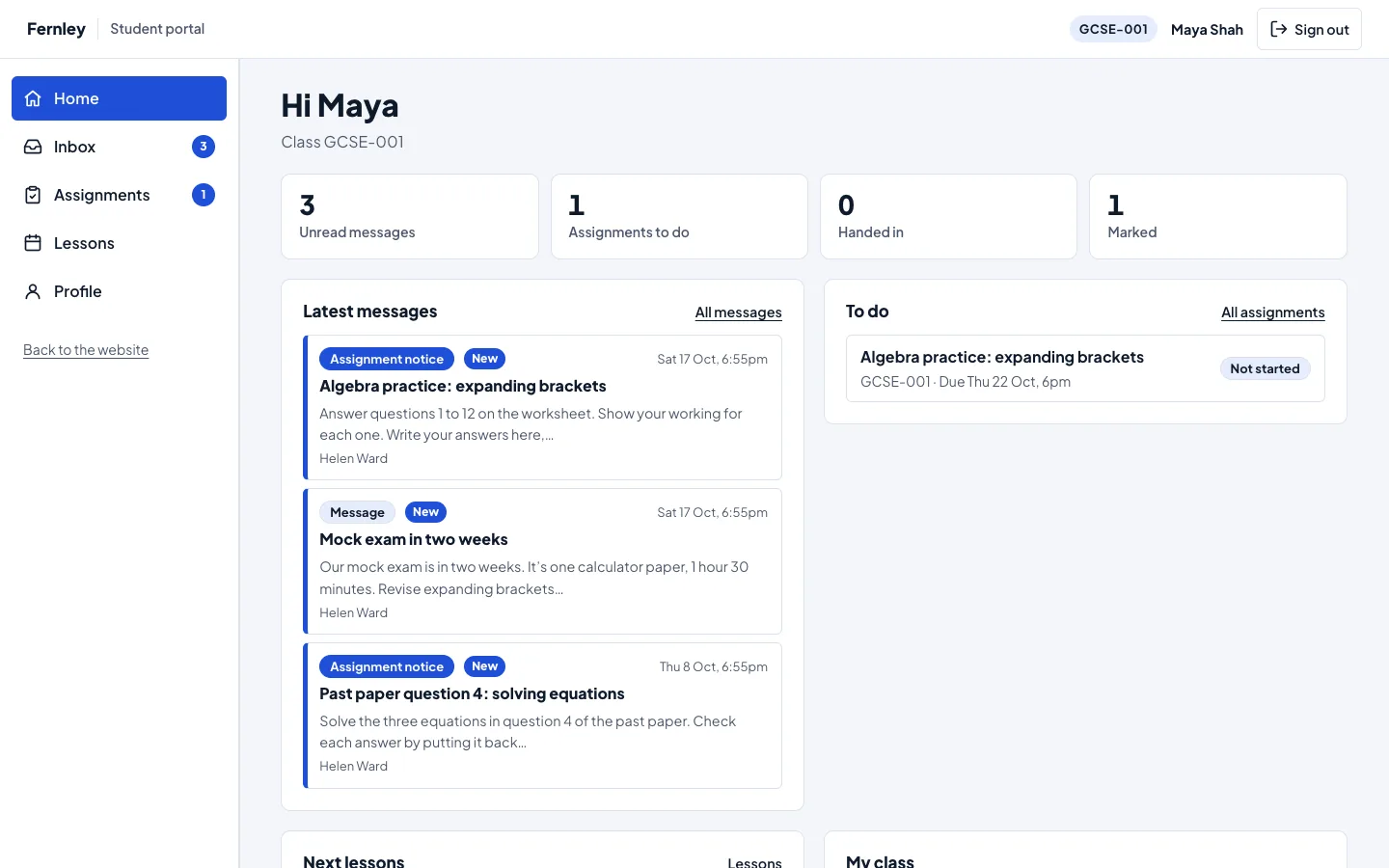The image size is (1389, 868).
Task: Click the Fernley logo text
Action: tap(56, 29)
